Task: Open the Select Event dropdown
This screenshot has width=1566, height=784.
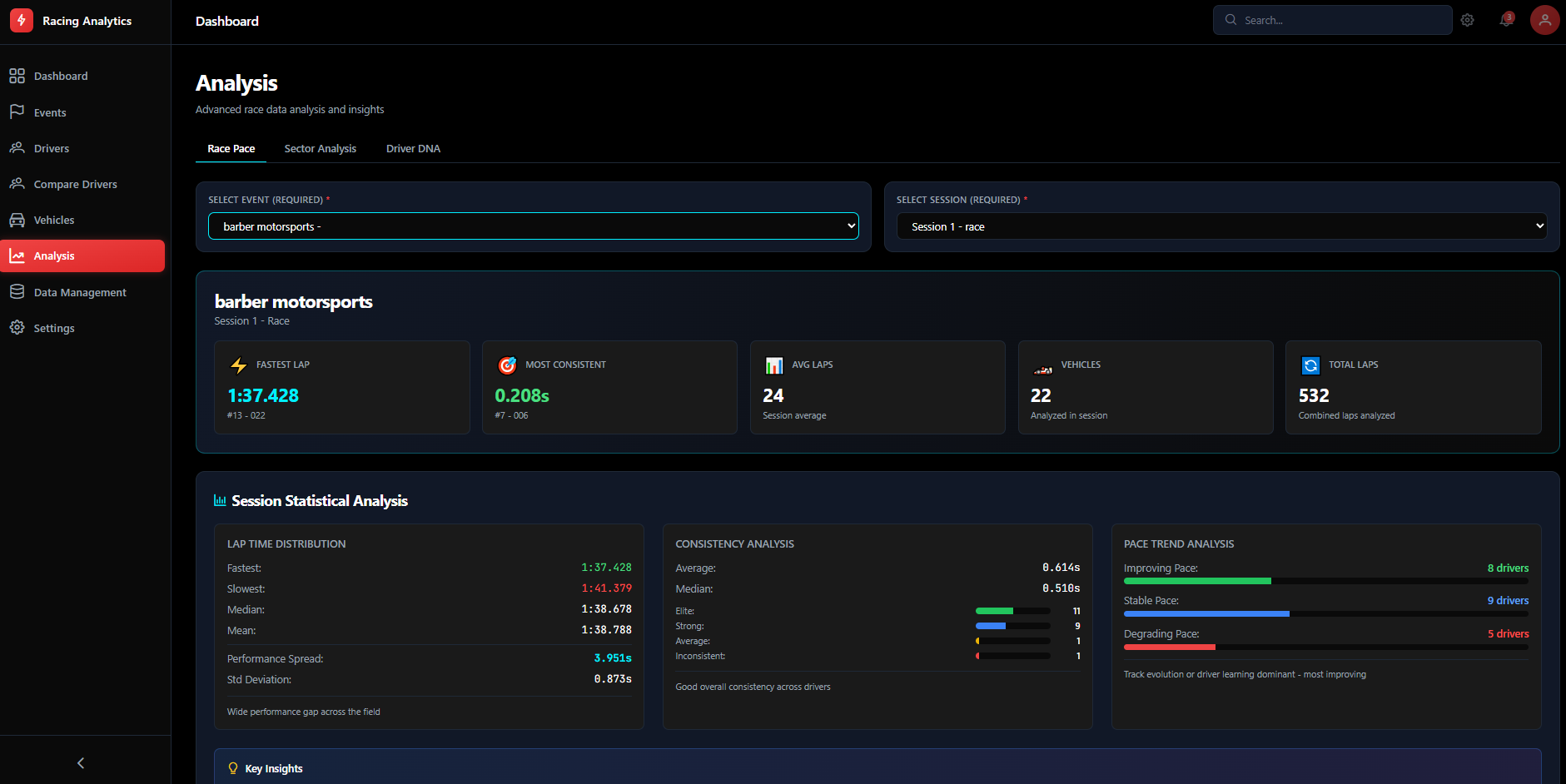Action: tap(533, 226)
